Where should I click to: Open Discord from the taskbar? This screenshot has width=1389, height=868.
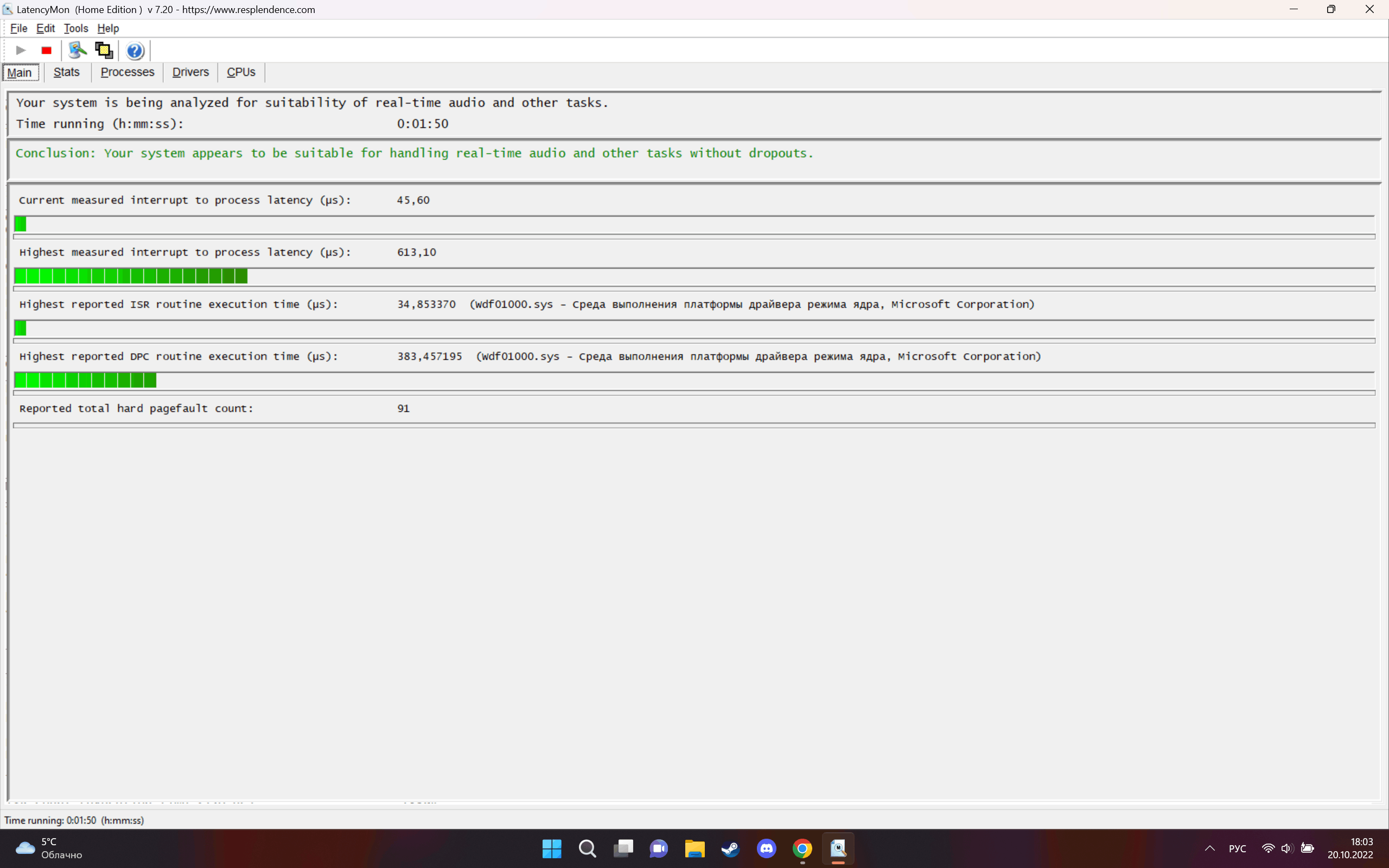(766, 848)
